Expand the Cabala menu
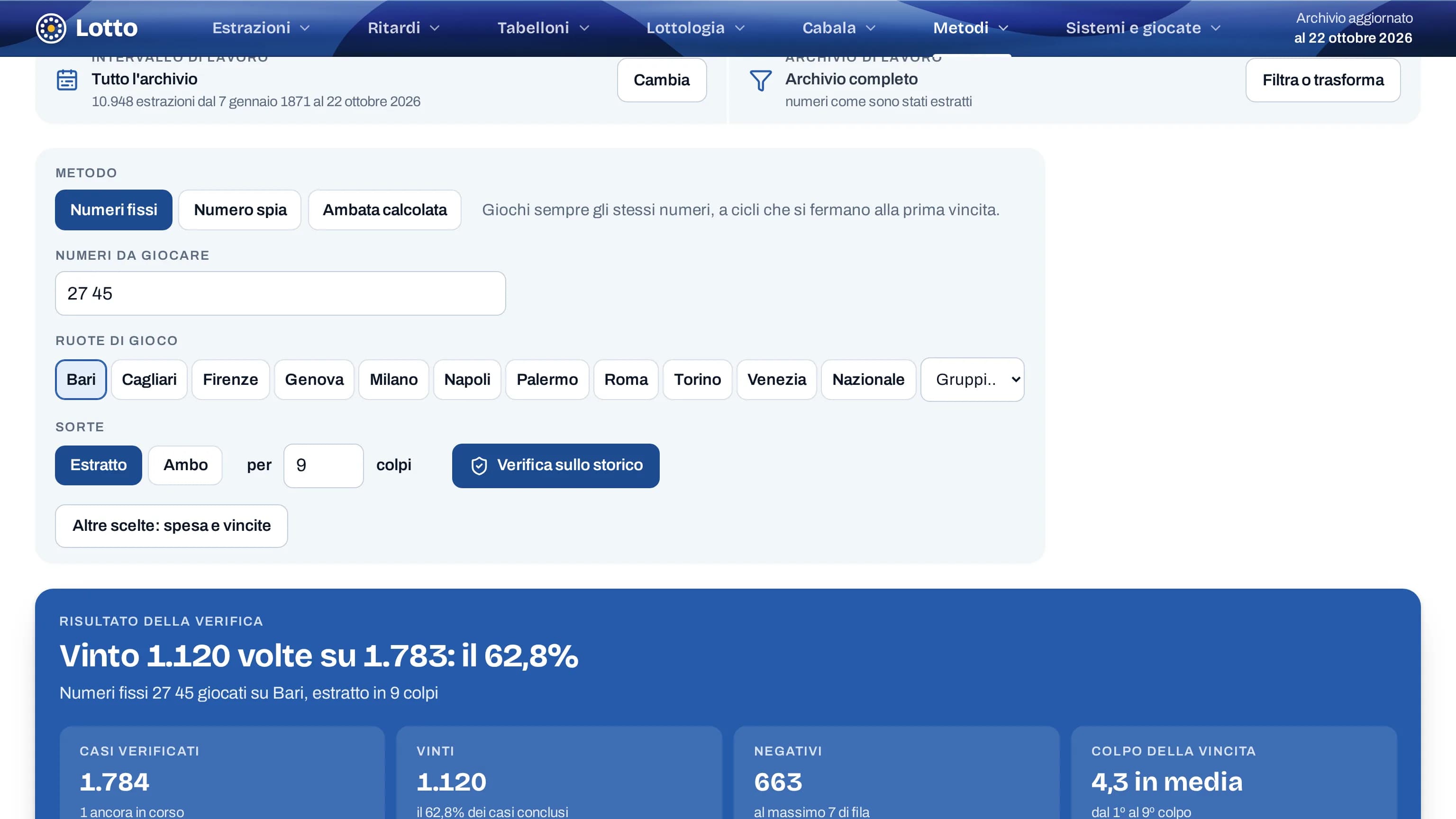 click(839, 27)
